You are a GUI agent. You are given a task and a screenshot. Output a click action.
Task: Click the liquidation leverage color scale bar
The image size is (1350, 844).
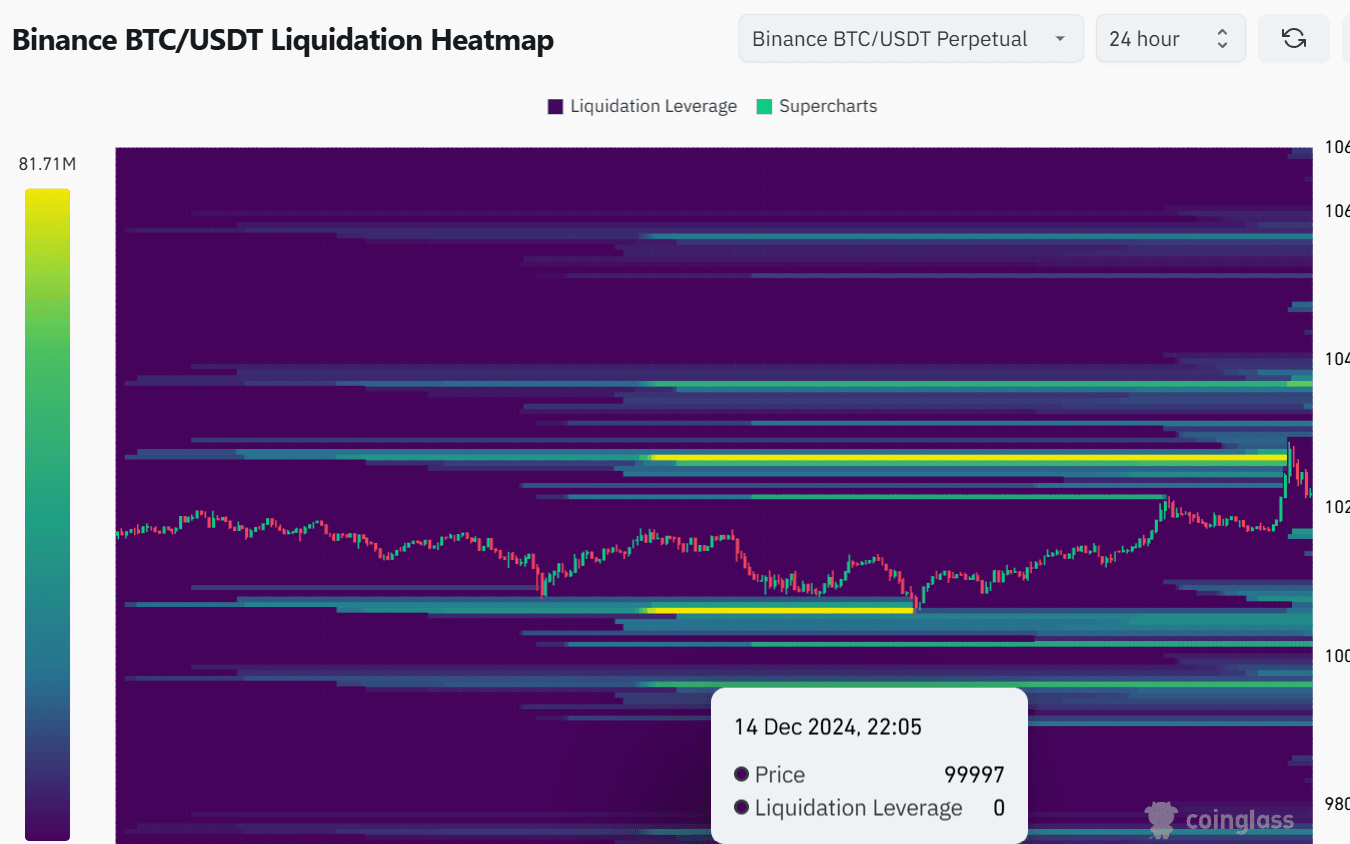(x=47, y=514)
